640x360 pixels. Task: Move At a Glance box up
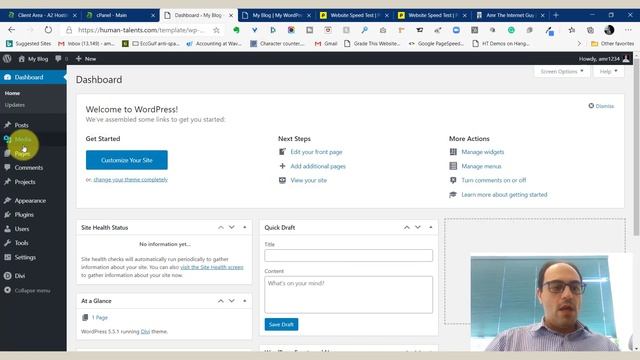(221, 301)
